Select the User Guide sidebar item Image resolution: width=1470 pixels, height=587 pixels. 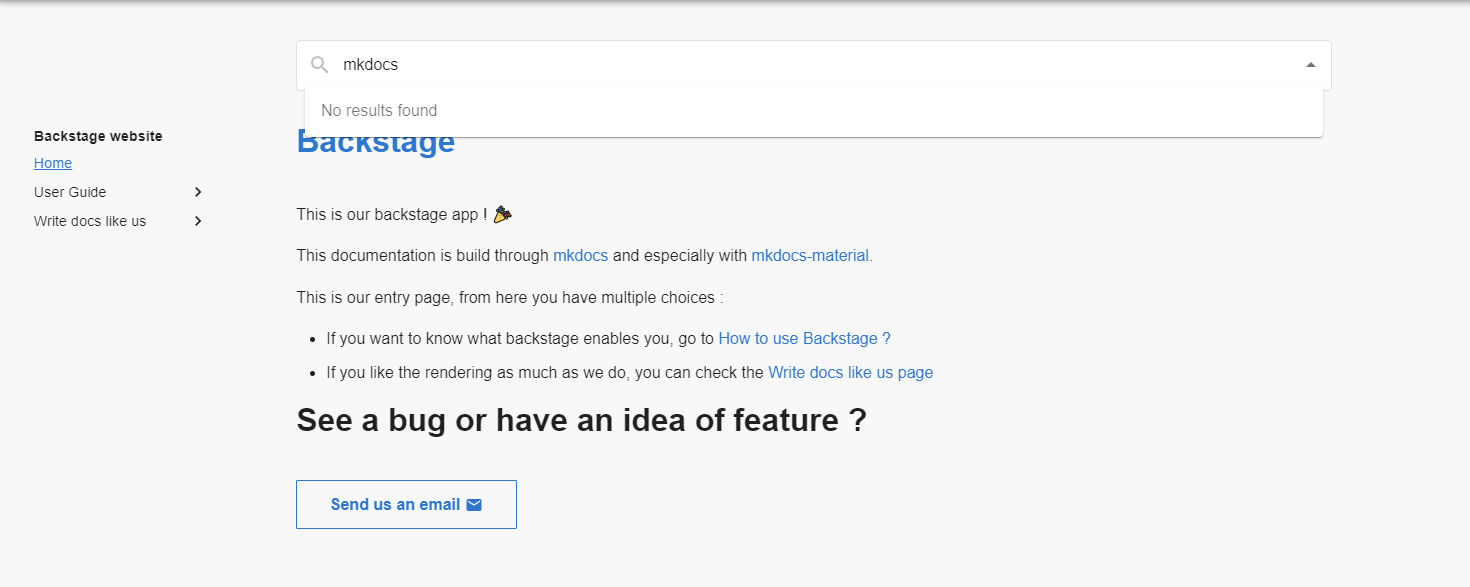70,191
